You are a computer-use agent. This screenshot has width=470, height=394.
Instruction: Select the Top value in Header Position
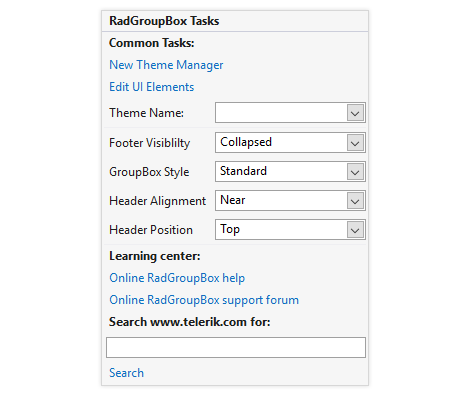tap(230, 229)
